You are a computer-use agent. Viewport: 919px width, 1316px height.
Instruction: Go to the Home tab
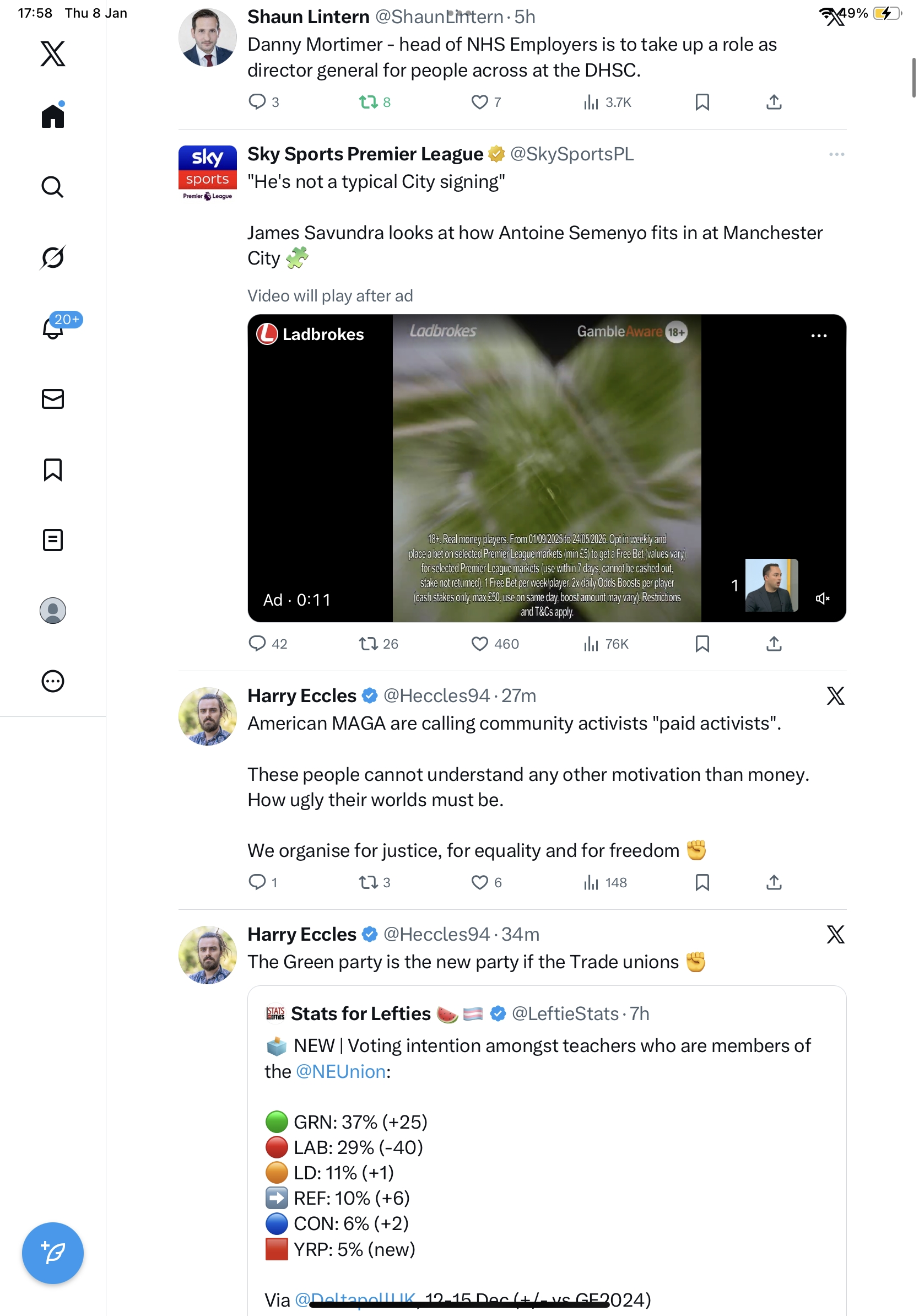pos(53,116)
